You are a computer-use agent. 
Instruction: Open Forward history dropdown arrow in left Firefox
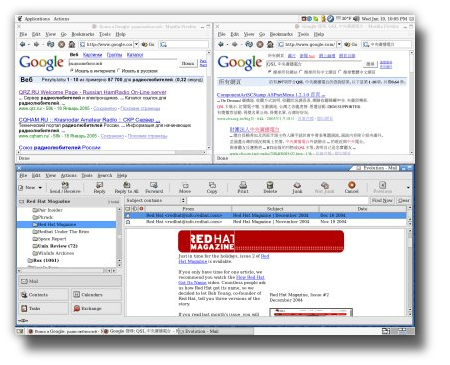tap(42, 44)
